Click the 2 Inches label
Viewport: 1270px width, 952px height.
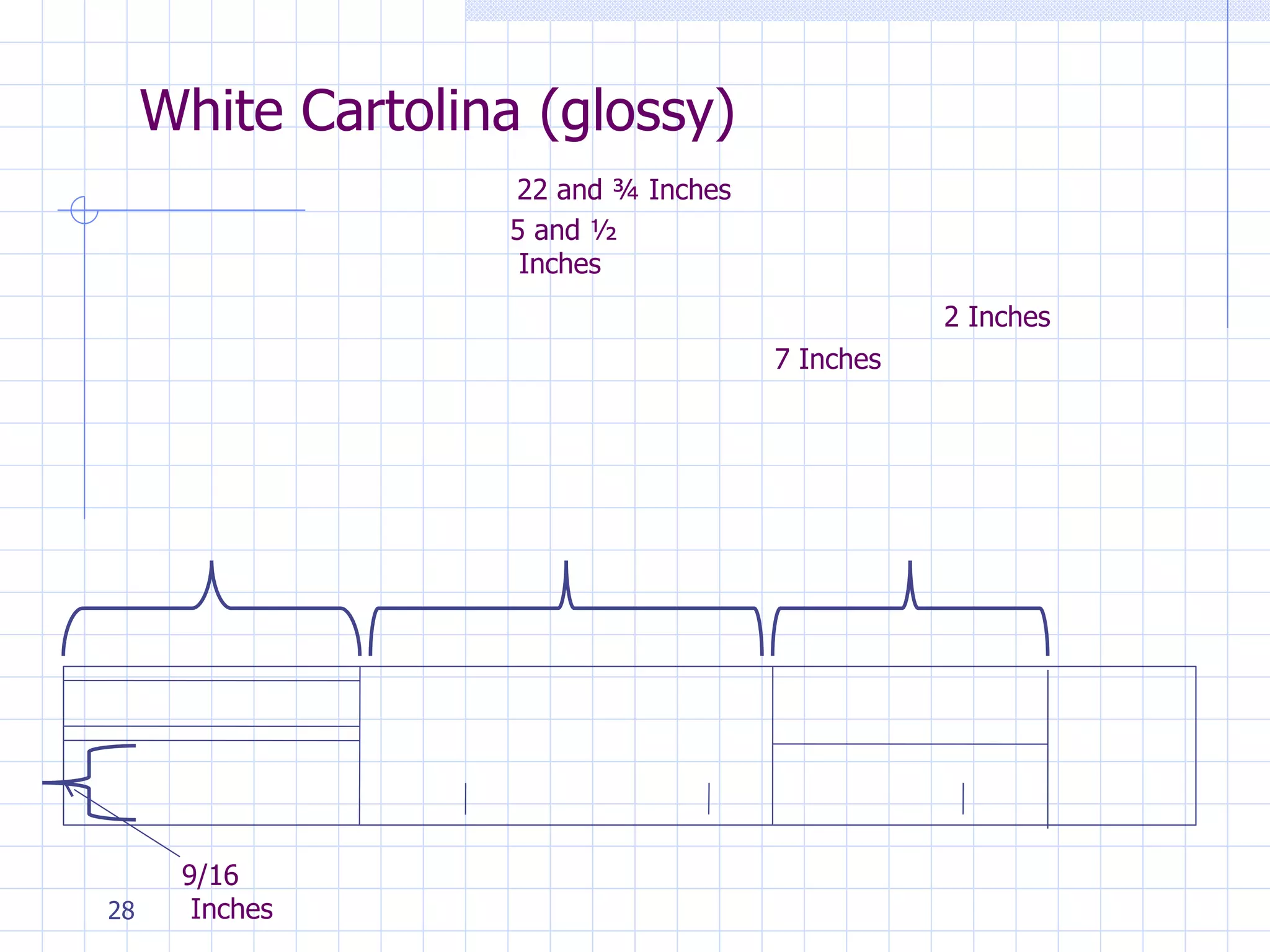(x=997, y=317)
